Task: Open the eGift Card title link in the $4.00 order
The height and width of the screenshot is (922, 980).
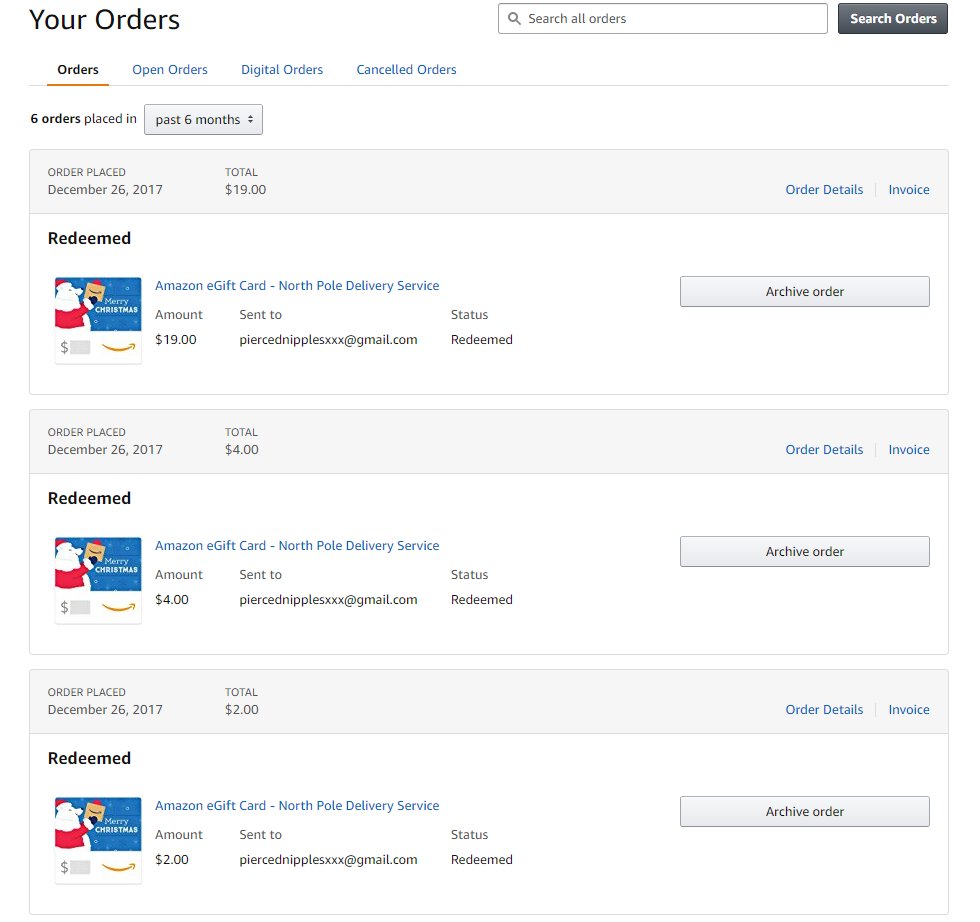Action: coord(297,546)
